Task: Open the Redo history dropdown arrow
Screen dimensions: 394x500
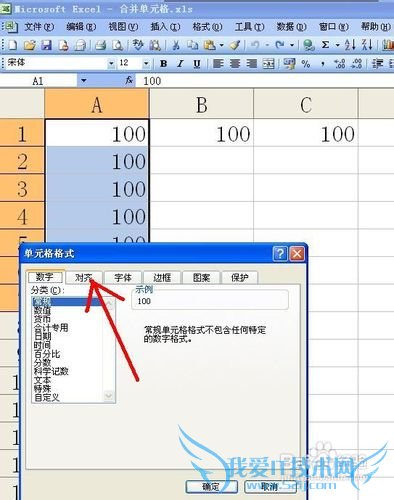Action: point(292,45)
